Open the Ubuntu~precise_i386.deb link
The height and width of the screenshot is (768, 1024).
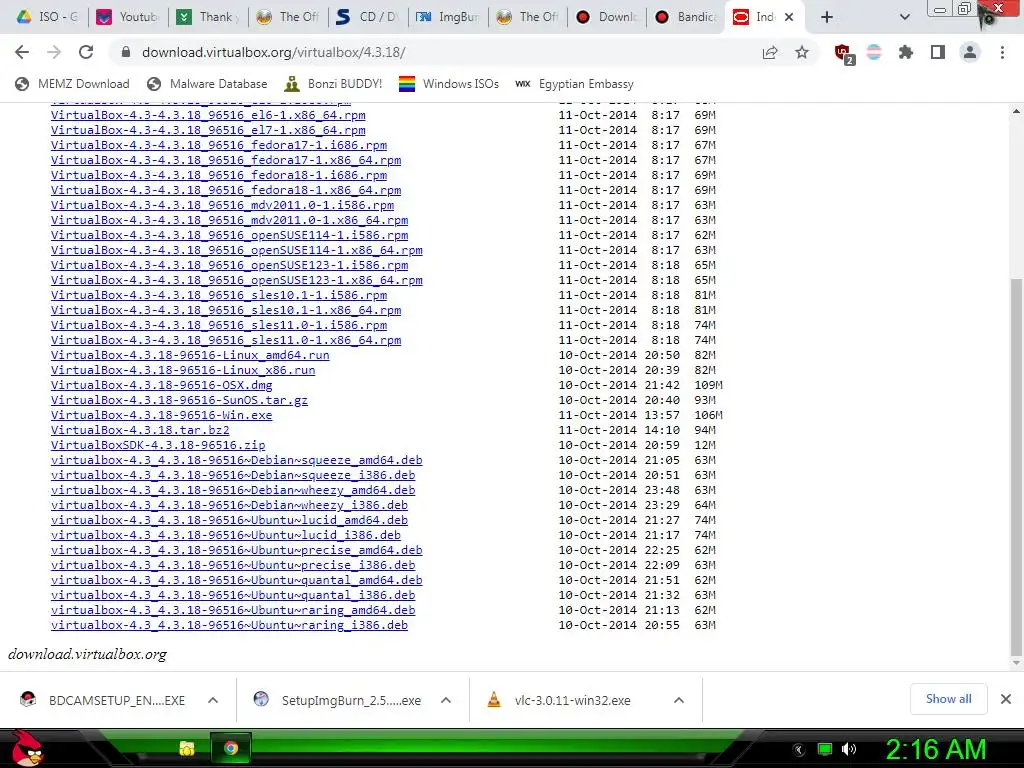(233, 566)
